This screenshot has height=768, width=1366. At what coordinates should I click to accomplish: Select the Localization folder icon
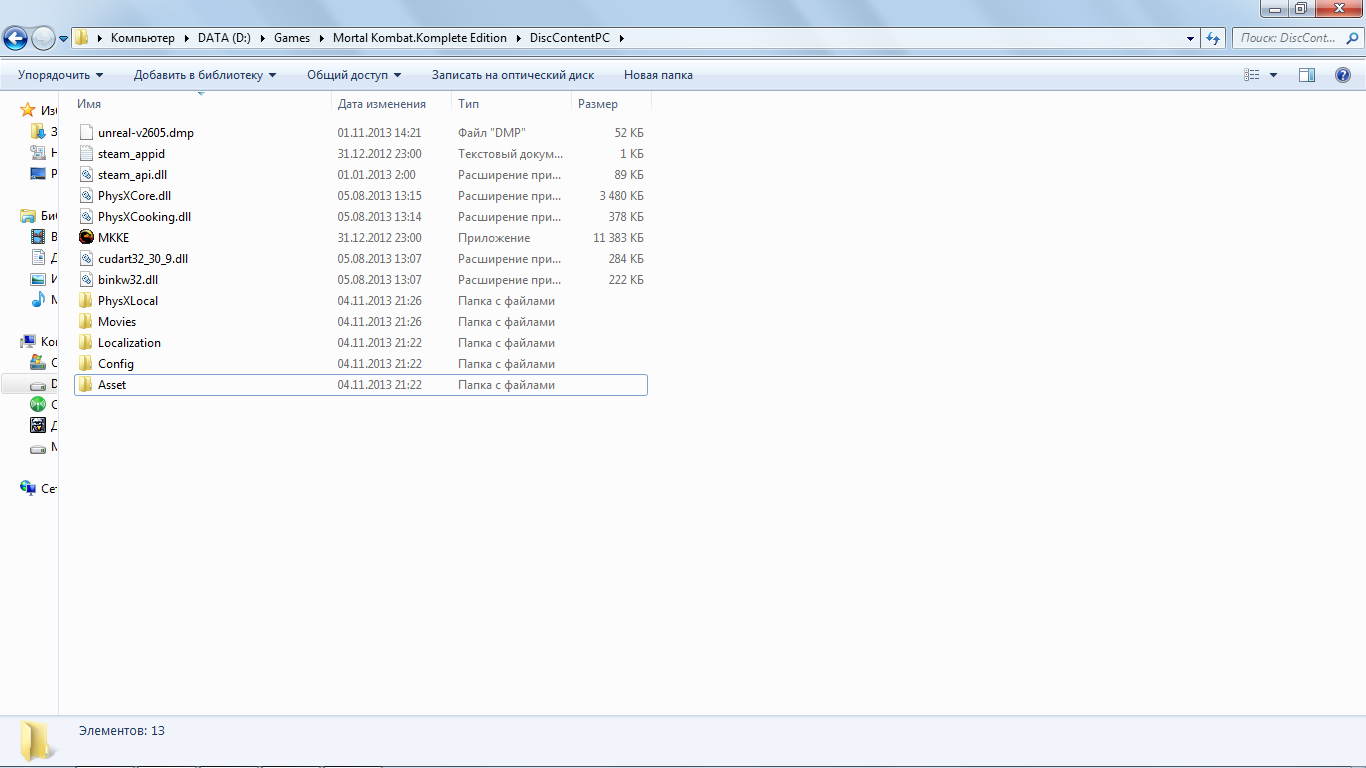point(86,343)
